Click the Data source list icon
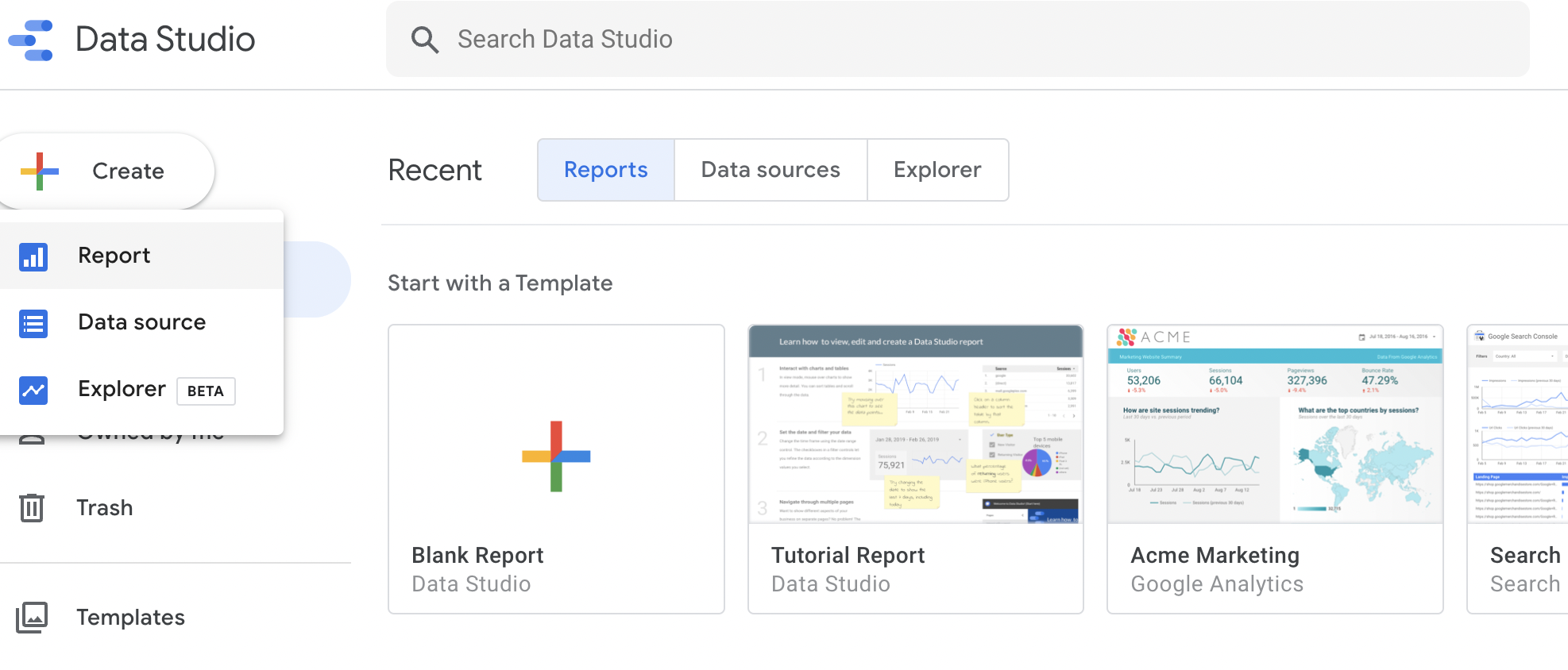Screen dimensions: 1568x670 tap(33, 323)
